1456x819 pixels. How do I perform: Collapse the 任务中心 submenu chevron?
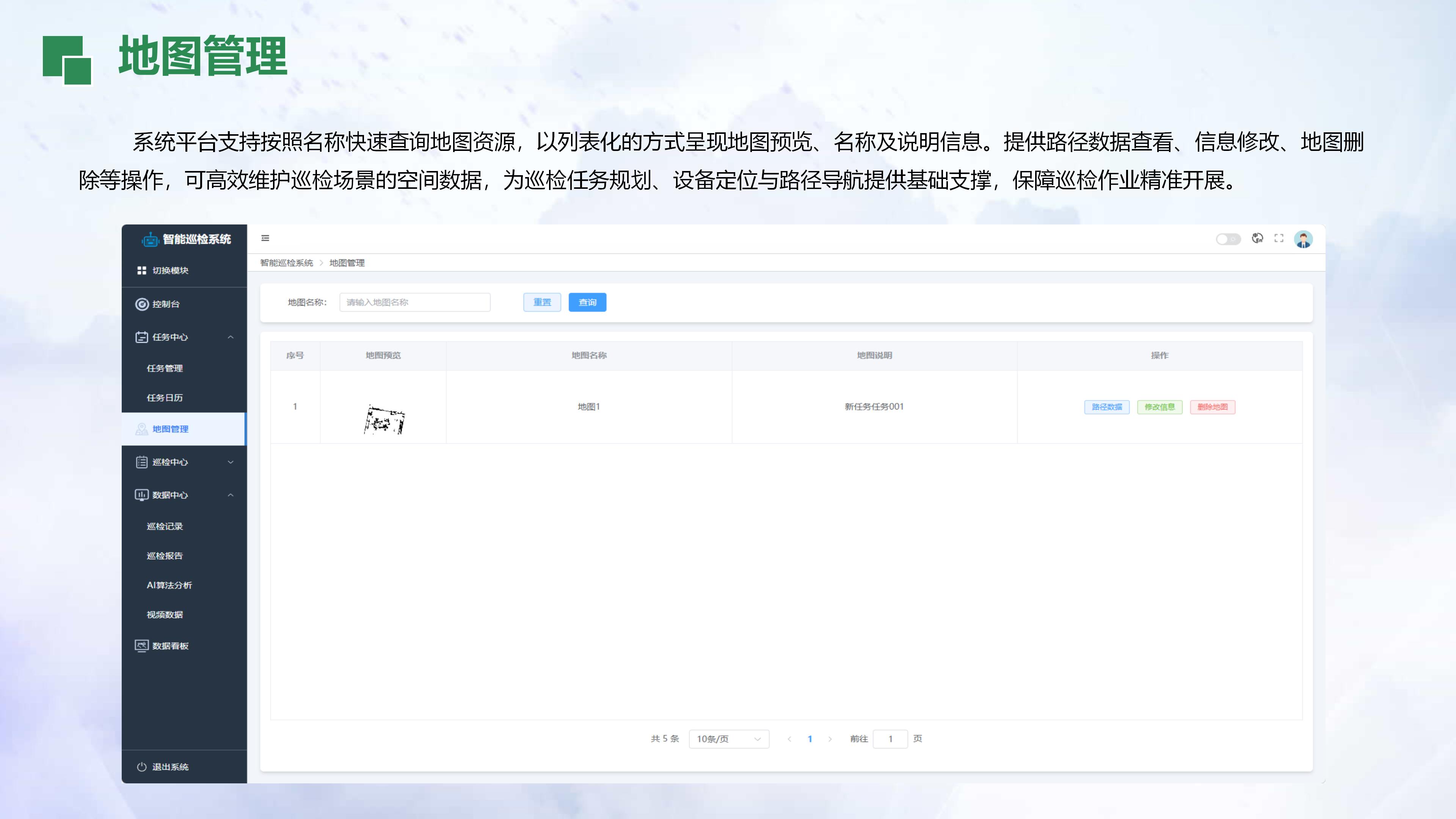pyautogui.click(x=231, y=337)
